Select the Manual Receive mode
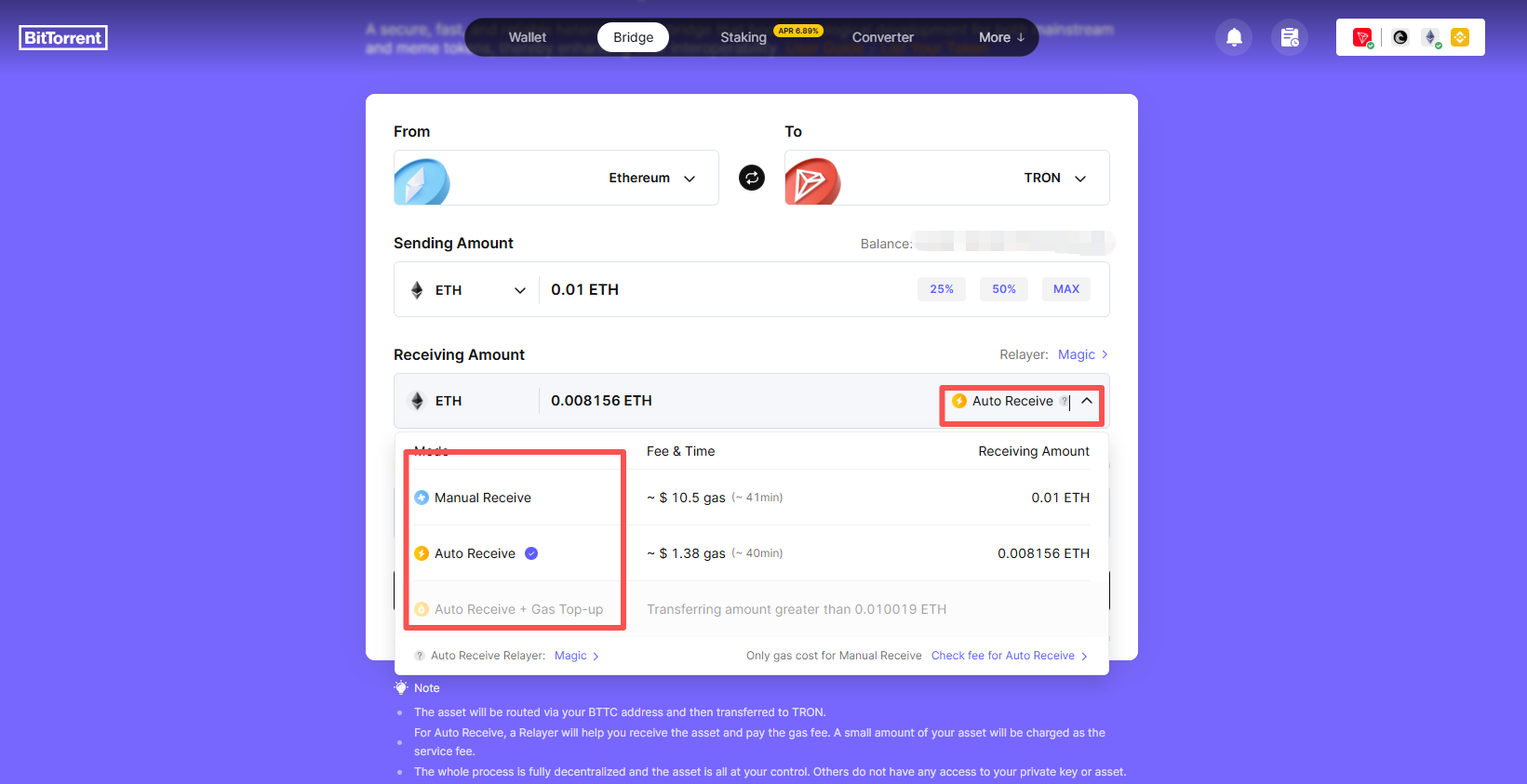1527x784 pixels. tap(482, 498)
